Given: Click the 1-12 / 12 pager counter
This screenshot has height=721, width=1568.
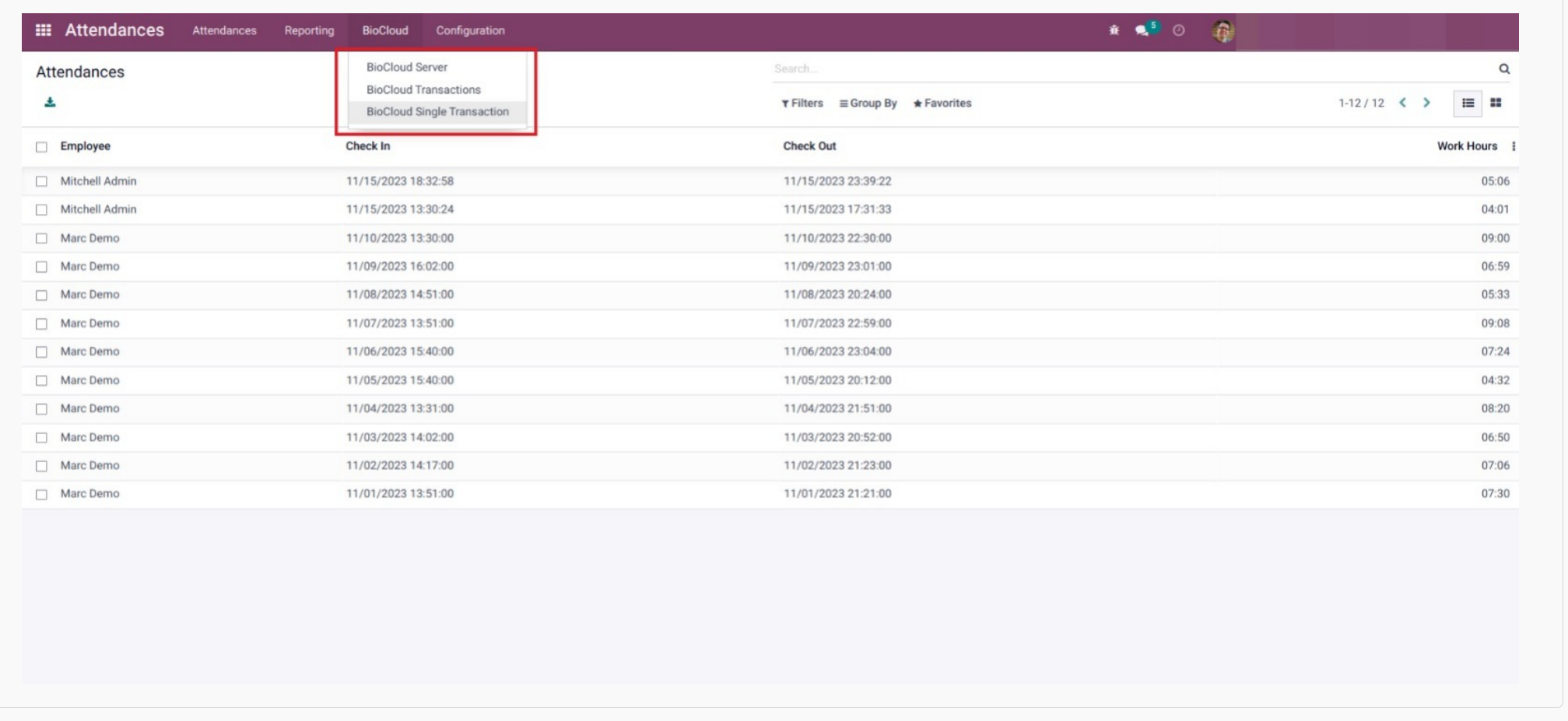Looking at the screenshot, I should coord(1361,103).
